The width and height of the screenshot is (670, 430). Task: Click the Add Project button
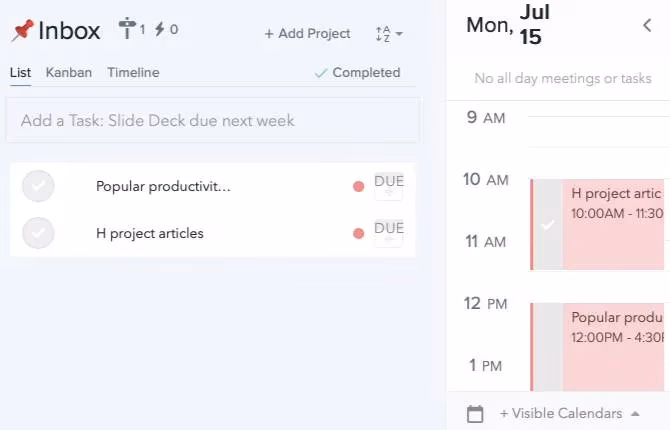tap(307, 34)
